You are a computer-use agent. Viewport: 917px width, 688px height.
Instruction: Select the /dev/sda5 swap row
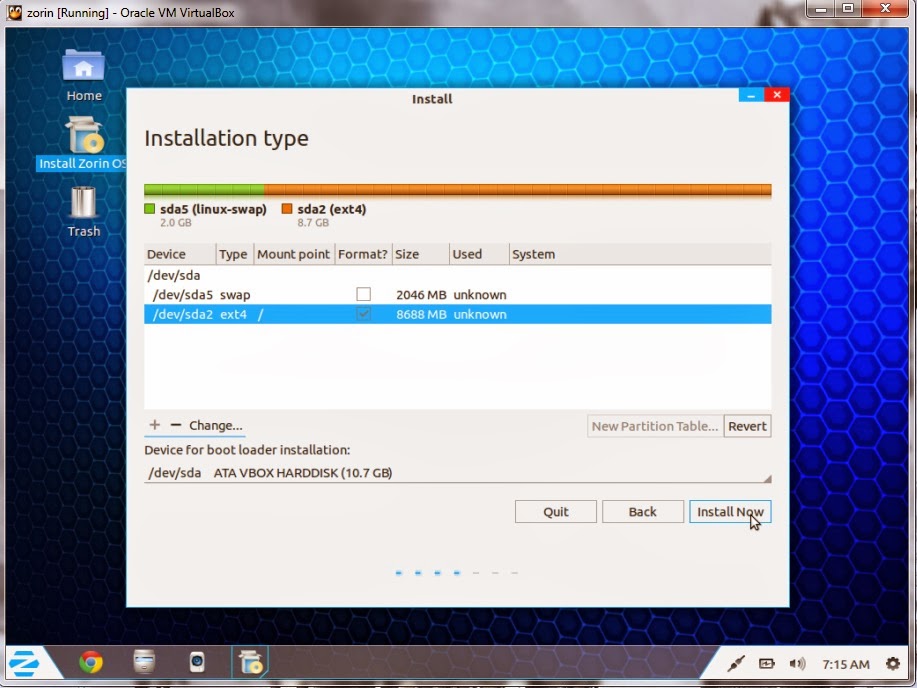(457, 294)
